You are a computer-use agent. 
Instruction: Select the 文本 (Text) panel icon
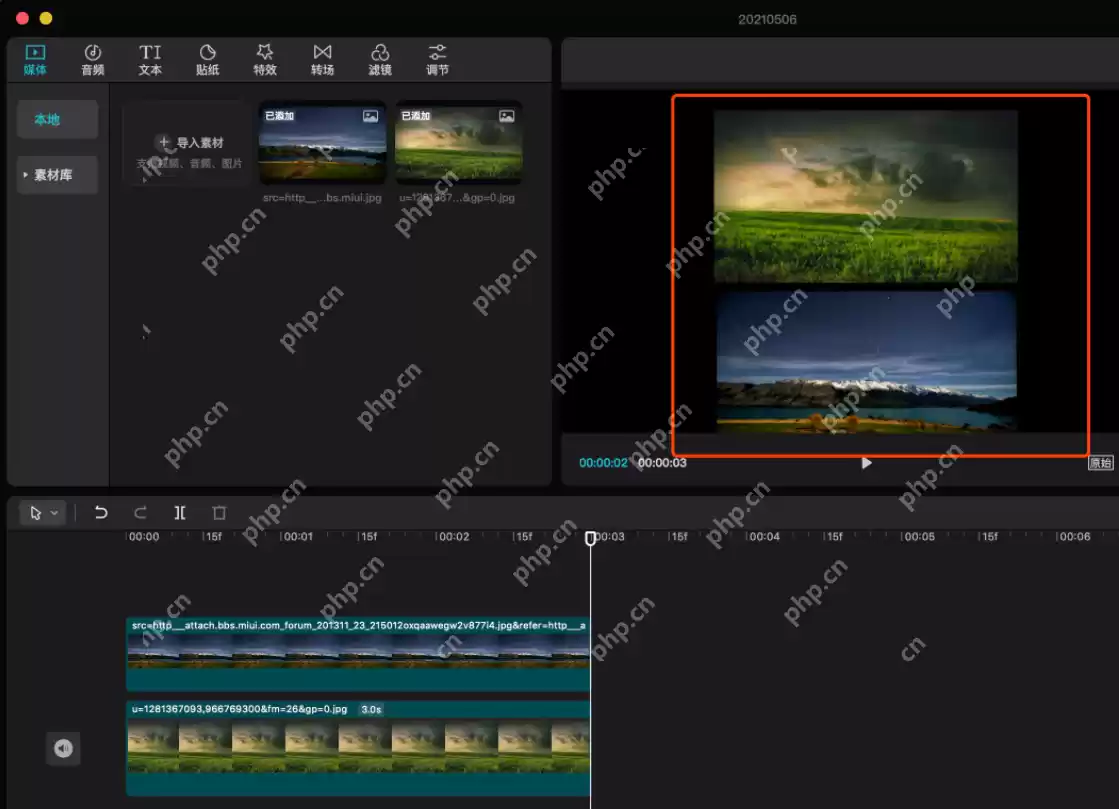[149, 58]
